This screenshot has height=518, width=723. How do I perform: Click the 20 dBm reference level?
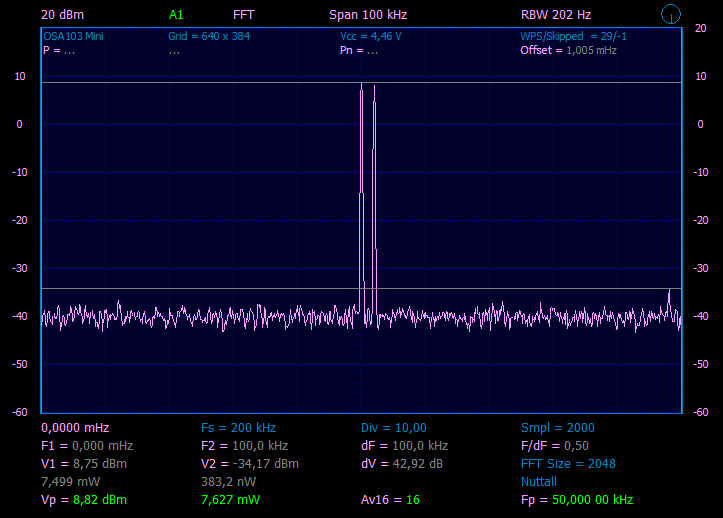[61, 15]
